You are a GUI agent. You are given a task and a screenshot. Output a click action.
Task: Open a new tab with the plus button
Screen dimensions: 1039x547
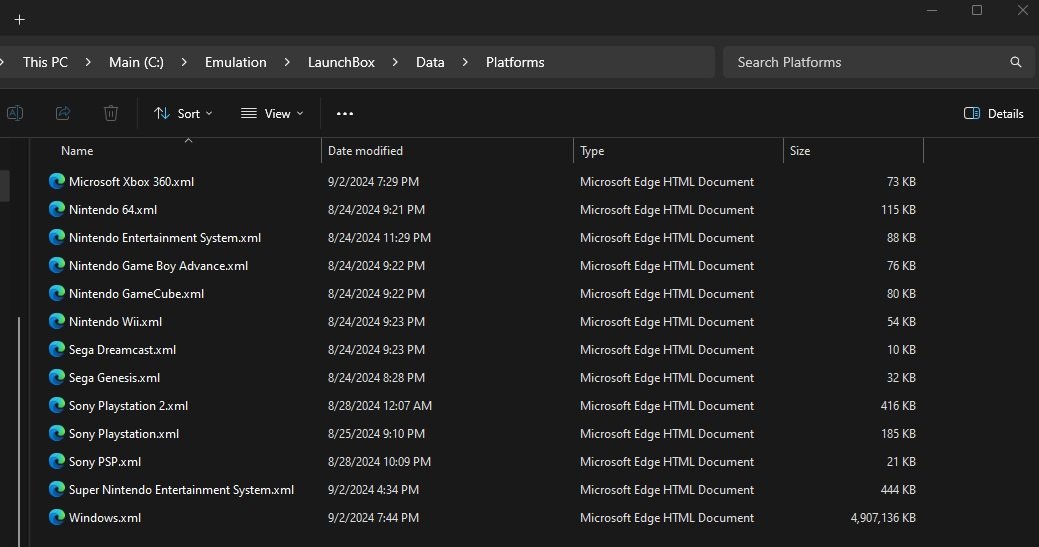click(19, 20)
